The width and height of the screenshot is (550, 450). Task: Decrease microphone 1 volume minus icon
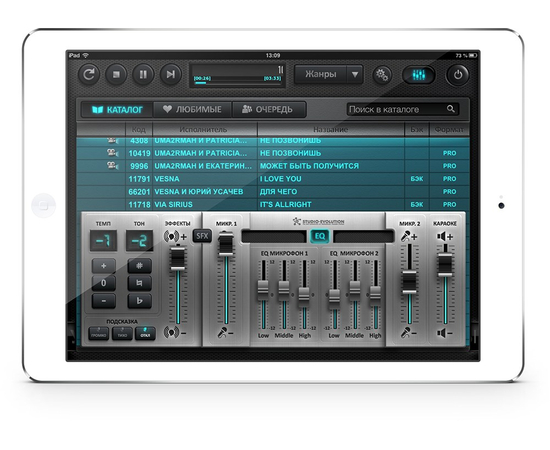point(226,332)
